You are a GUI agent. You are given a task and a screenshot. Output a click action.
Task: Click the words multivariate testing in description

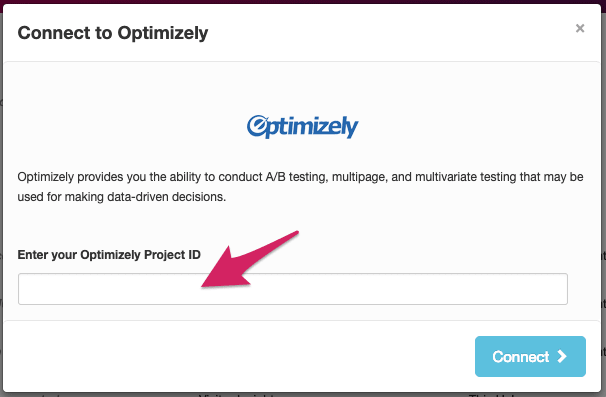(465, 177)
